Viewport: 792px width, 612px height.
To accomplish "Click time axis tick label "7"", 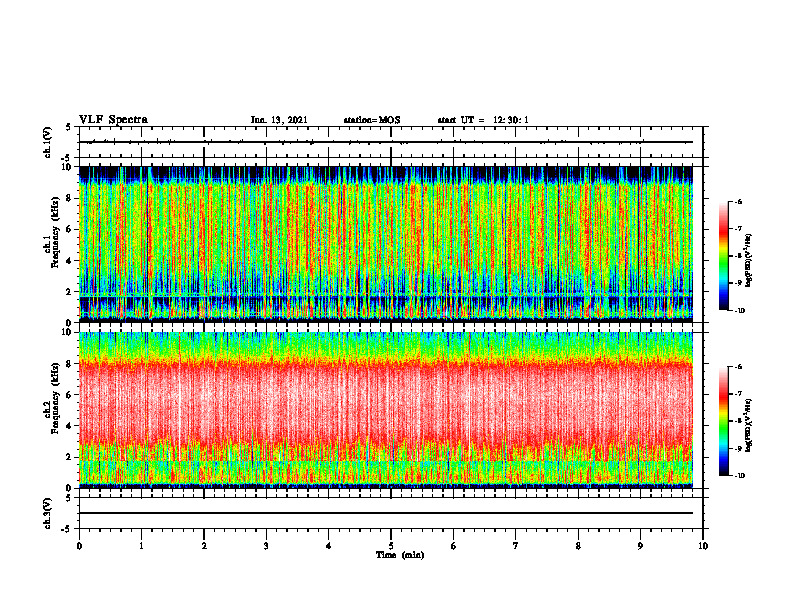I will [516, 546].
